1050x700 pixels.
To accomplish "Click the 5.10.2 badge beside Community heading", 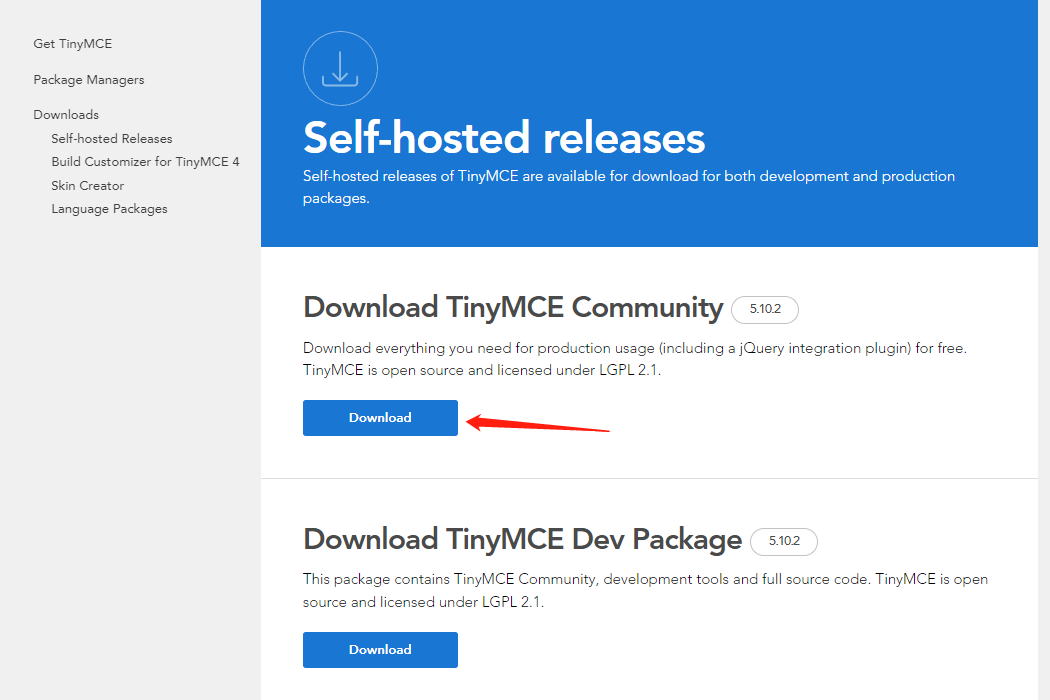I will pyautogui.click(x=765, y=309).
